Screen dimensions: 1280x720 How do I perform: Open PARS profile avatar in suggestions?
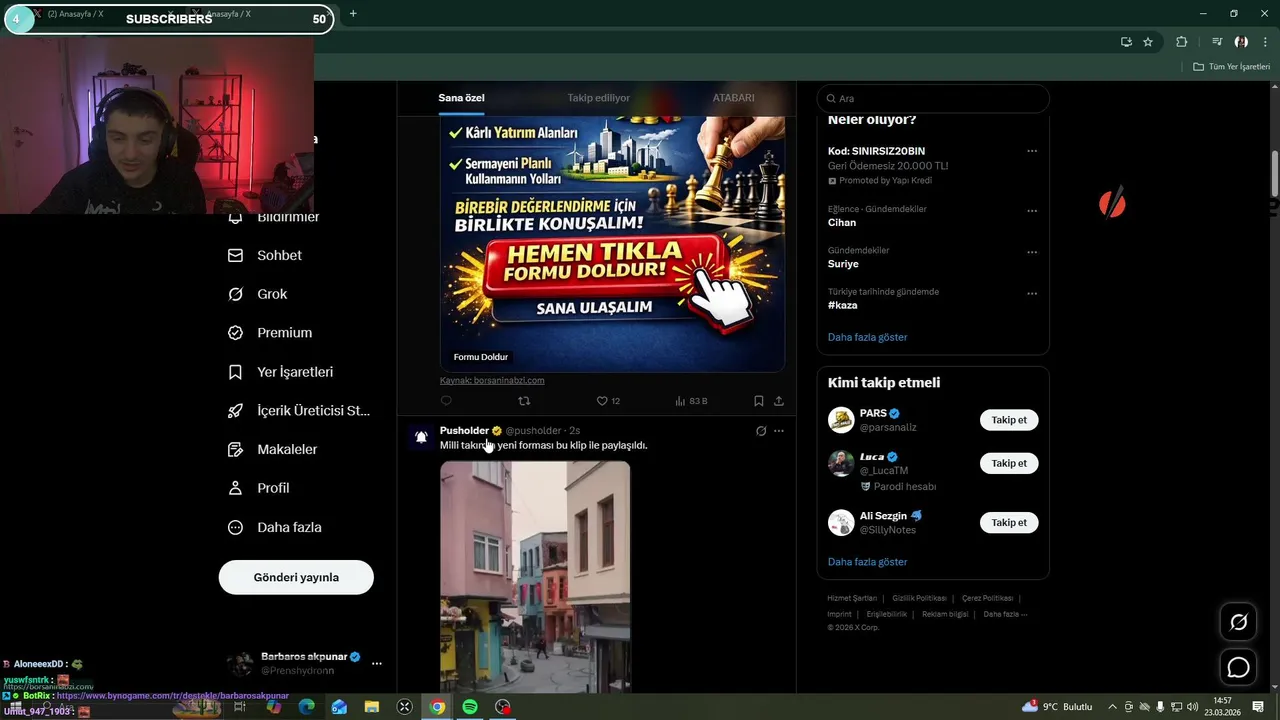[x=841, y=420]
